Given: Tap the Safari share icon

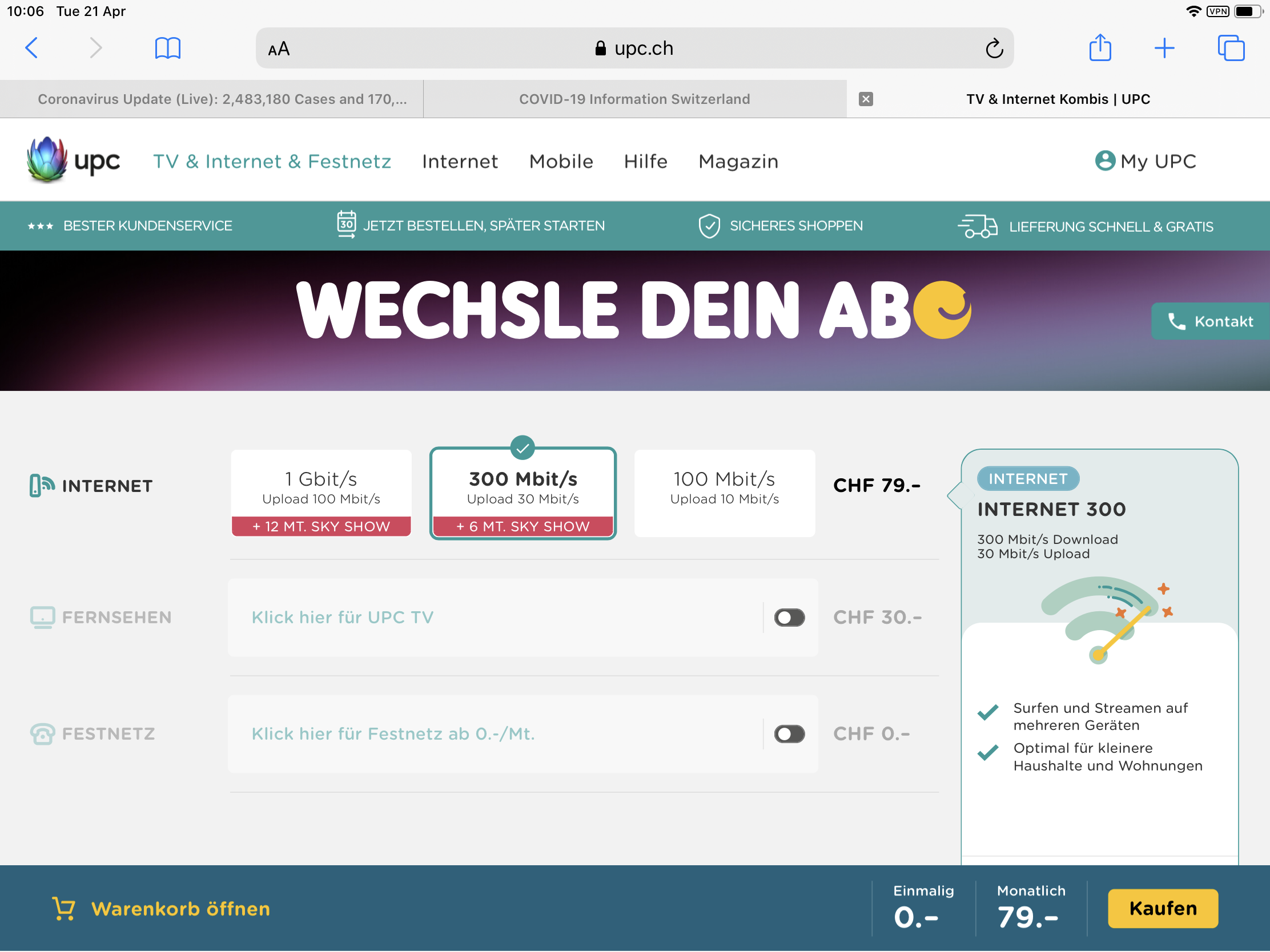Looking at the screenshot, I should point(1099,47).
